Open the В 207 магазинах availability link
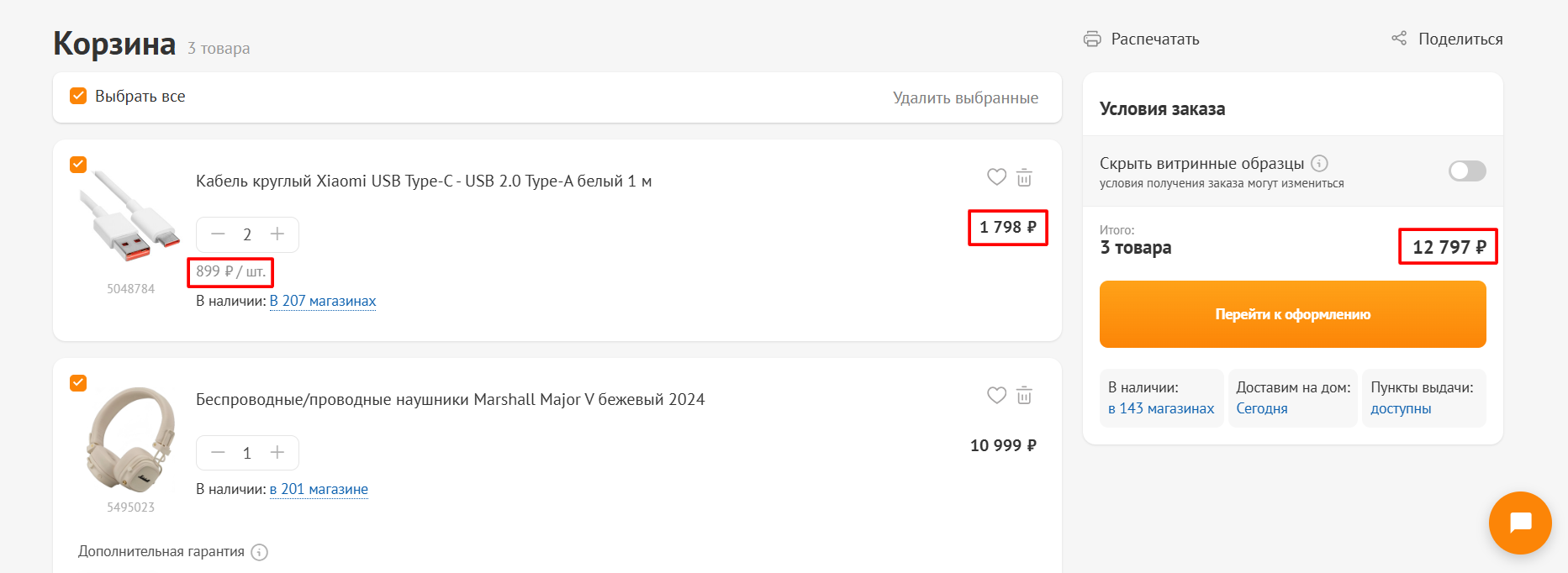Image resolution: width=1568 pixels, height=573 pixels. click(x=323, y=301)
